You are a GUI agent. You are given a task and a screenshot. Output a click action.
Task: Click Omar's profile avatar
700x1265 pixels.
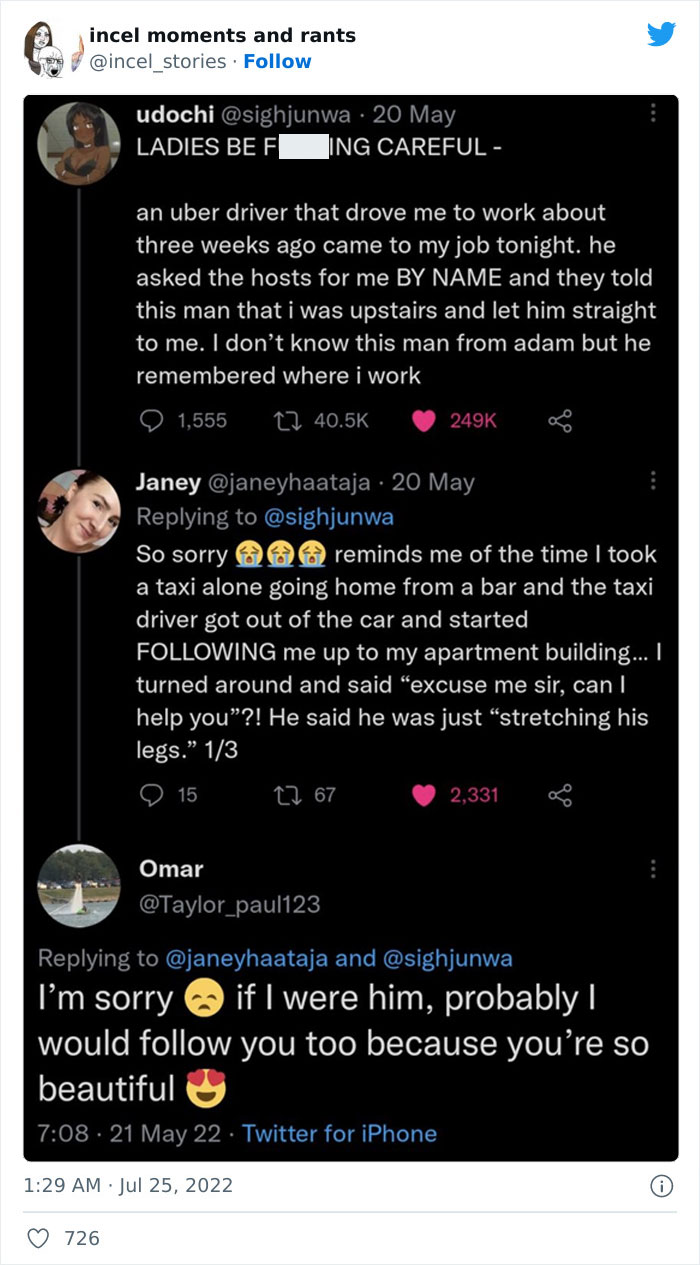tap(79, 886)
